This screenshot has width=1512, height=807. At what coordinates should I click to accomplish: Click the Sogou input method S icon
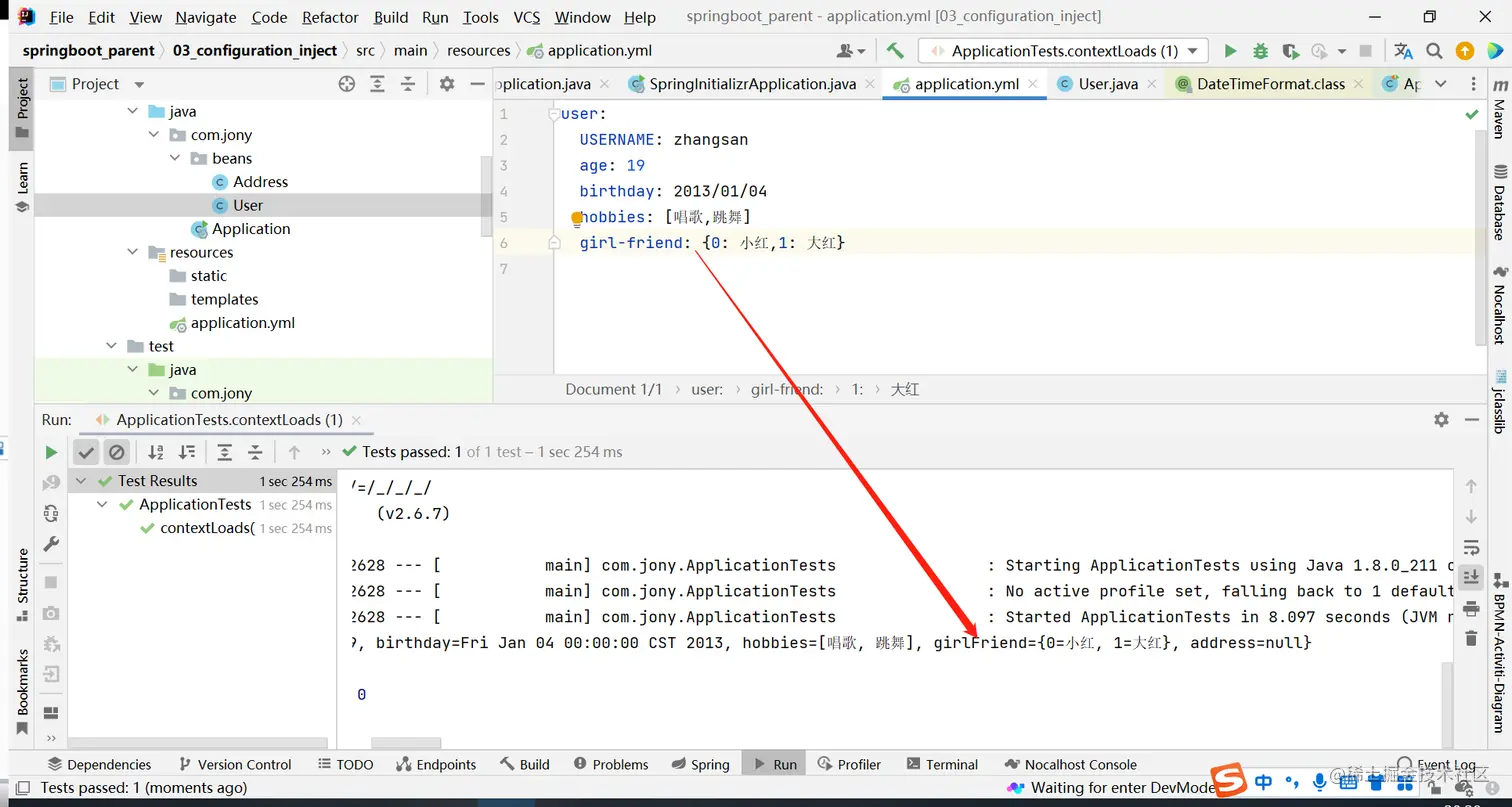click(x=1229, y=781)
